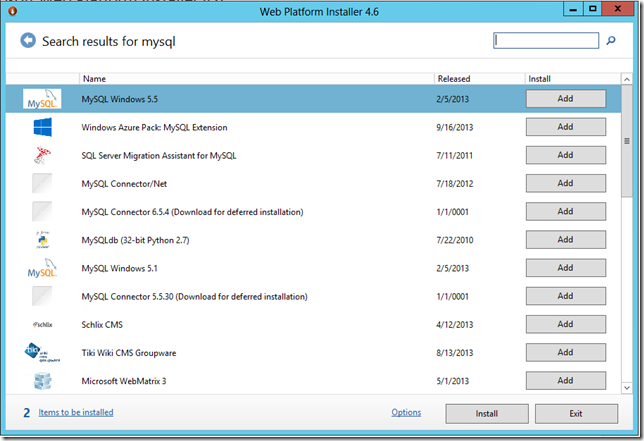Select MySQL Connector 5.5.30 deferred installation text
The image size is (644, 441).
coord(194,296)
